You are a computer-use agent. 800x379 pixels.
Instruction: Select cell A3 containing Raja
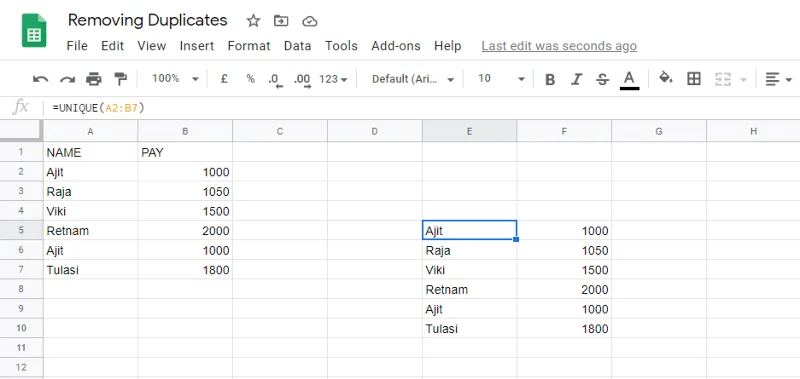click(x=90, y=191)
